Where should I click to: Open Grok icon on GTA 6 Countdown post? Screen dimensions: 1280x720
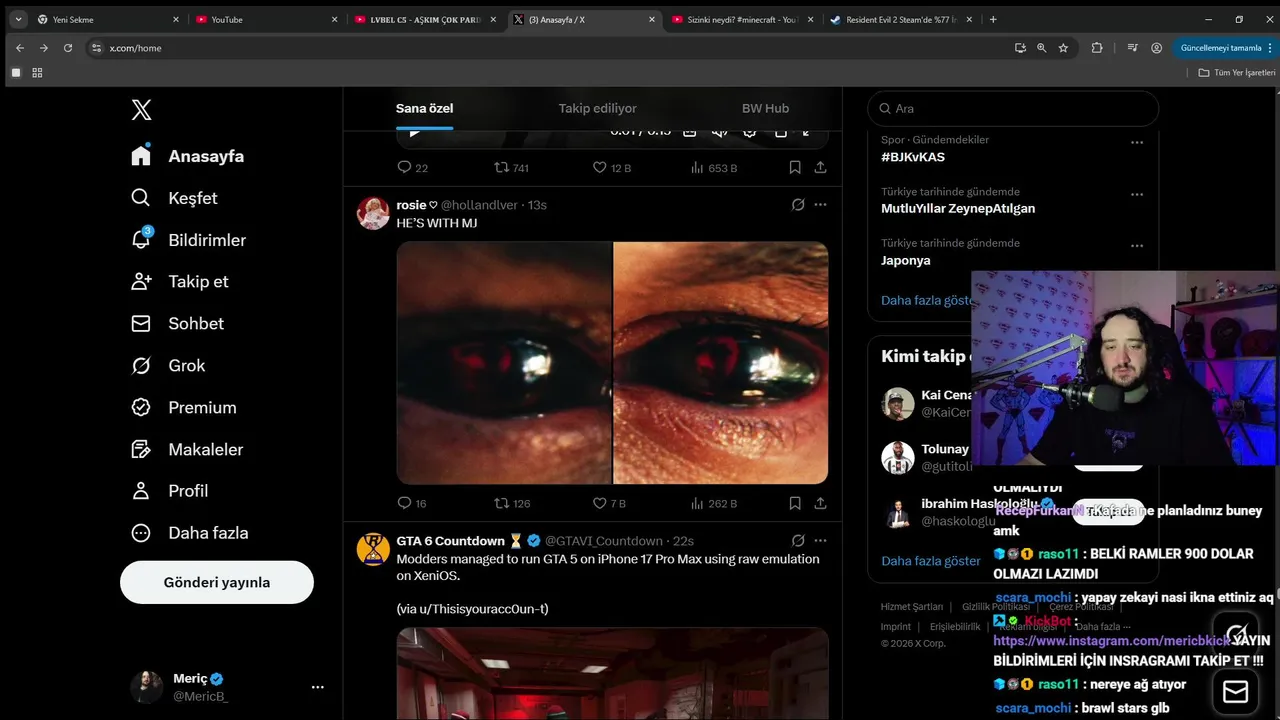click(798, 540)
